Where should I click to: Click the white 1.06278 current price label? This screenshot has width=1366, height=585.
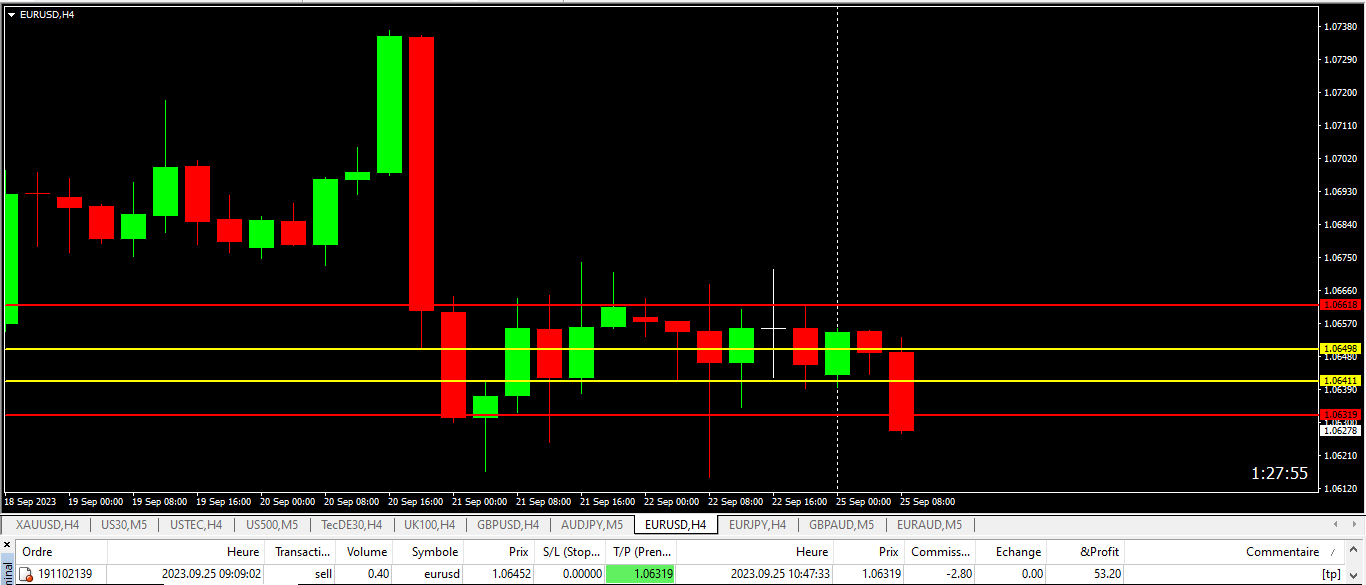[1341, 430]
